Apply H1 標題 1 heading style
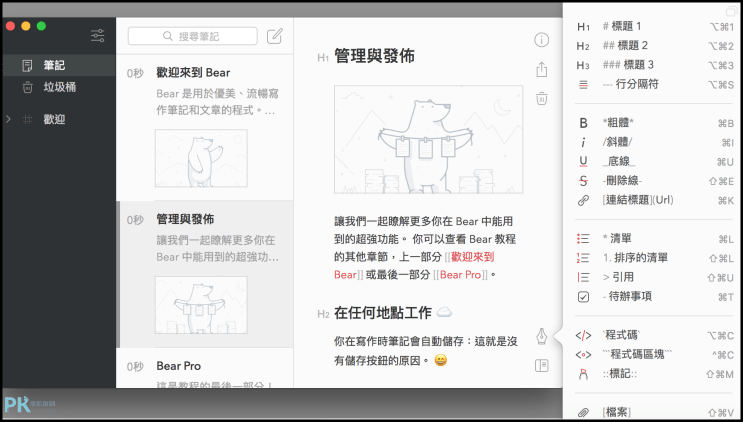 (583, 27)
